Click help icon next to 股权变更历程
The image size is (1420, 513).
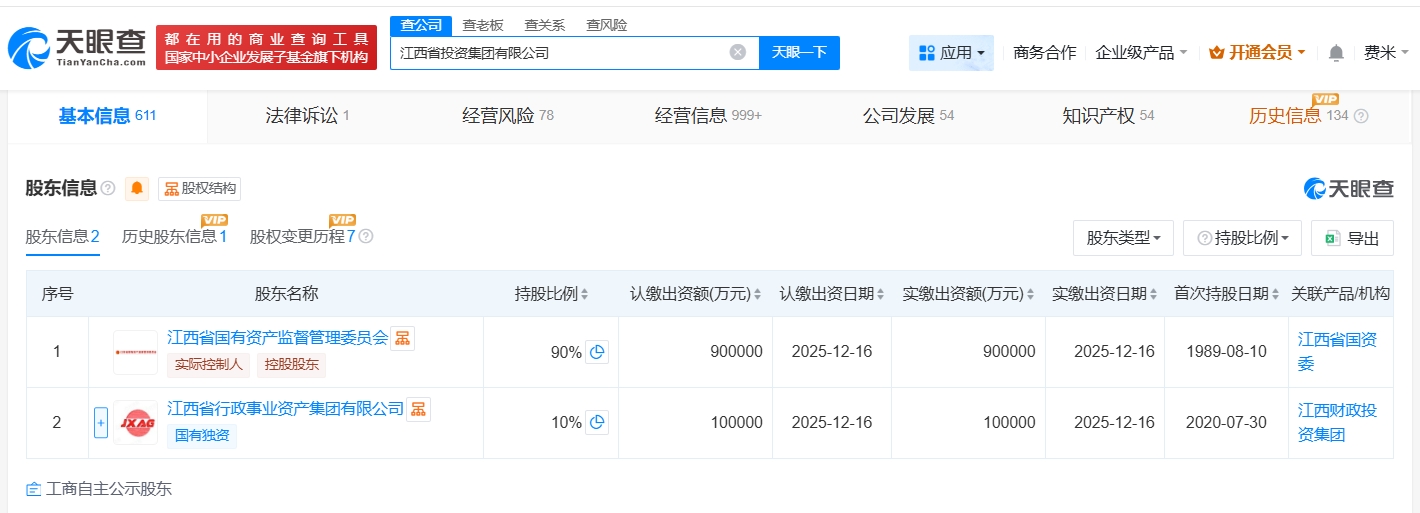(366, 237)
